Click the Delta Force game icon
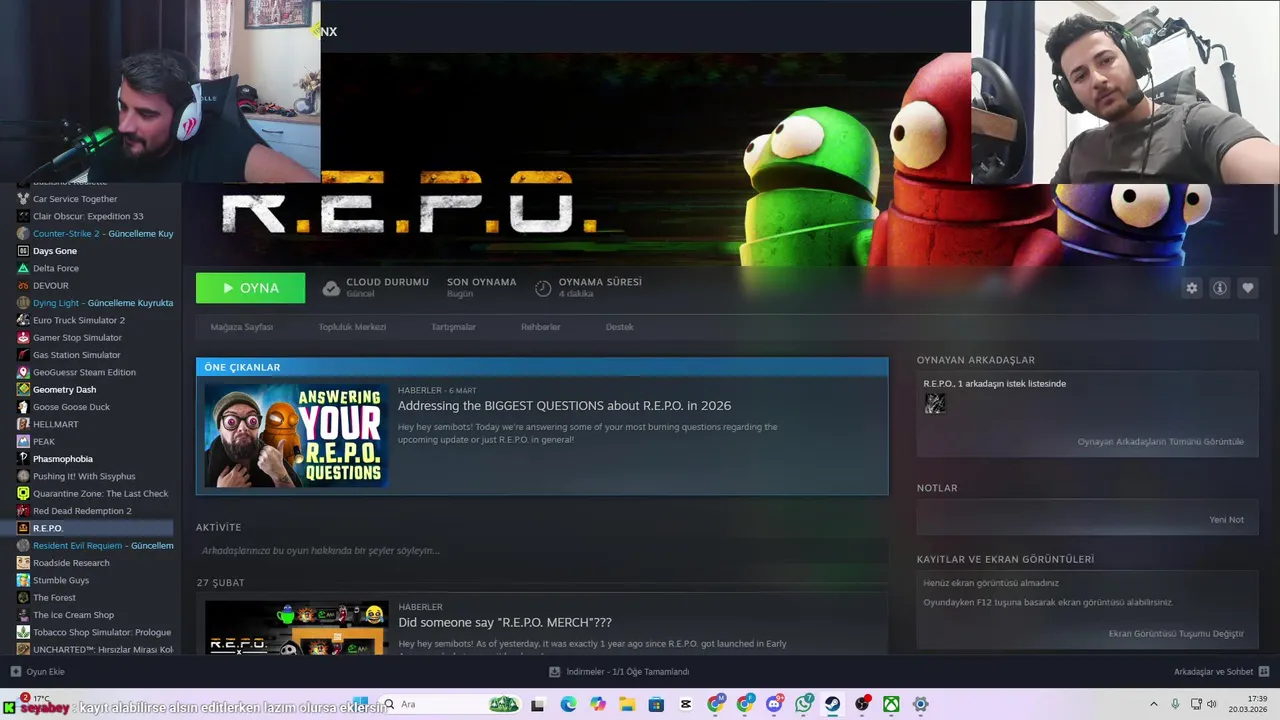 [23, 268]
